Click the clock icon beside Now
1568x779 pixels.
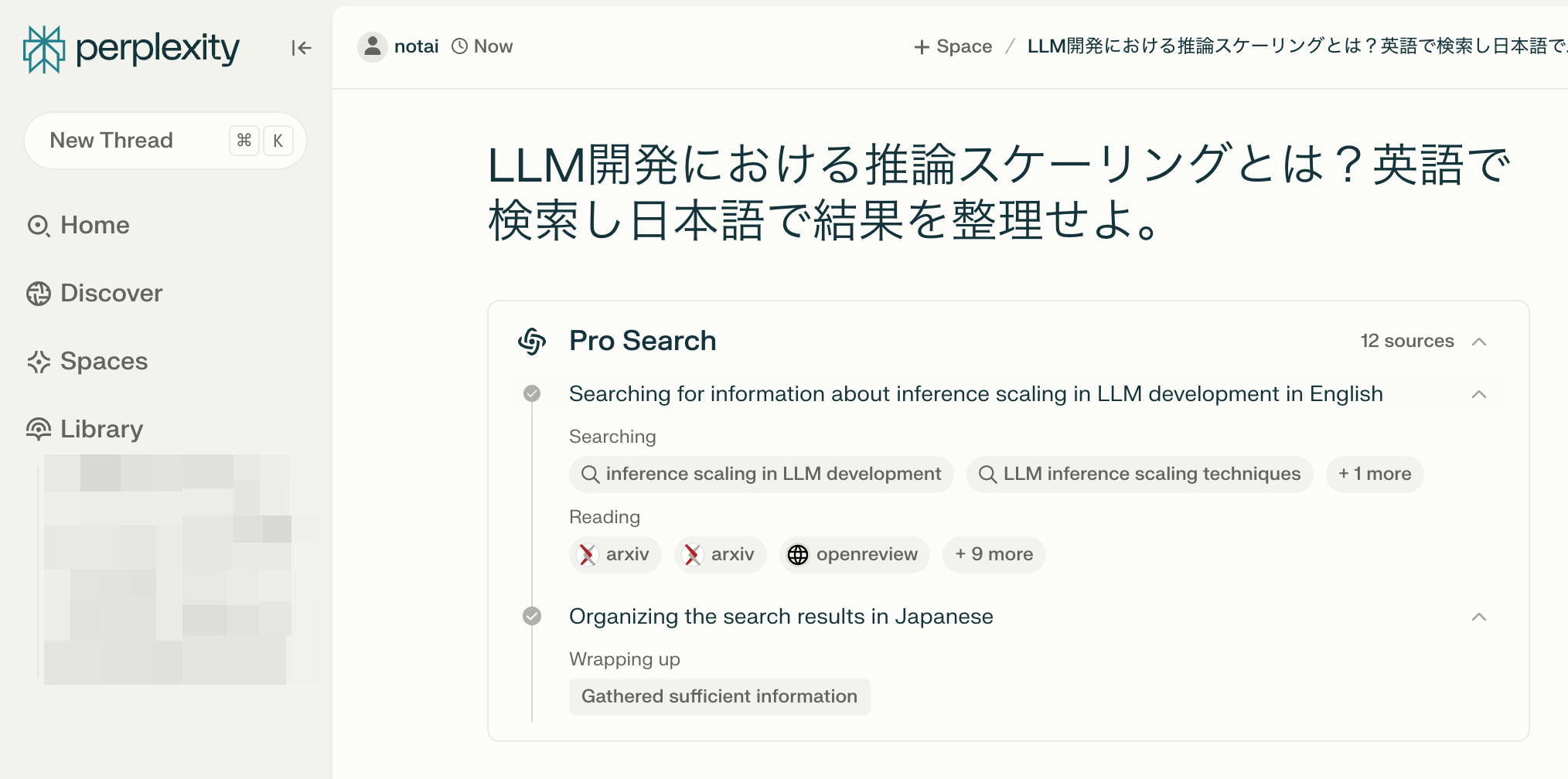coord(459,46)
